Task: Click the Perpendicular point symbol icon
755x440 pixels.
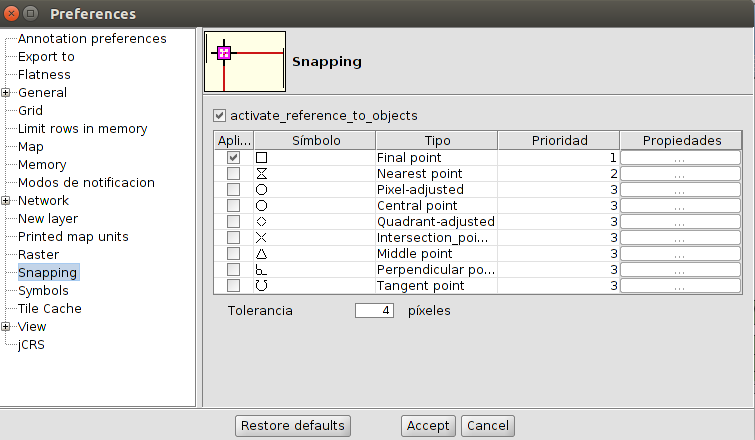Action: [262, 270]
